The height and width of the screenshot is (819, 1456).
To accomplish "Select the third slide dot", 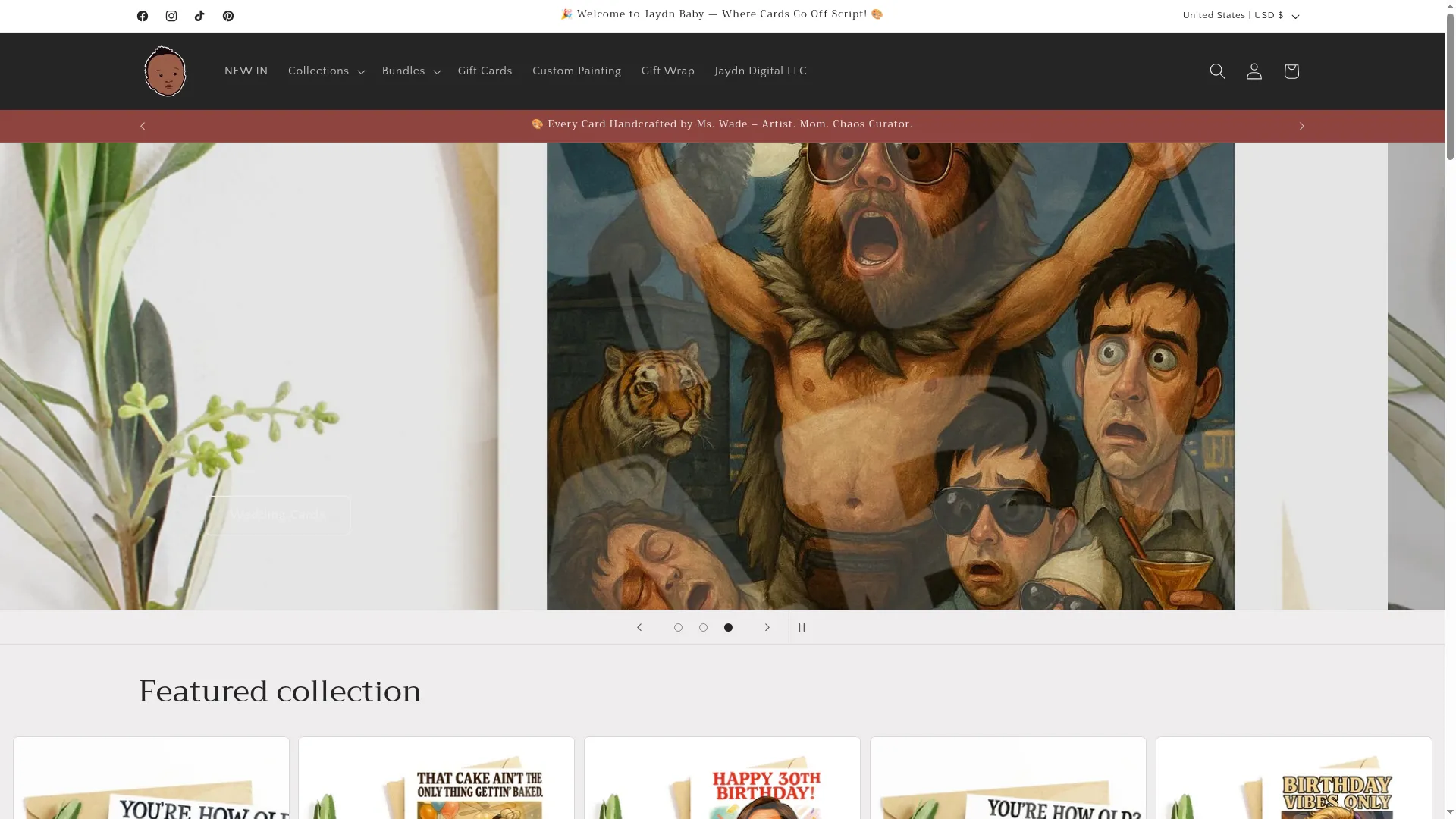I will 728,627.
